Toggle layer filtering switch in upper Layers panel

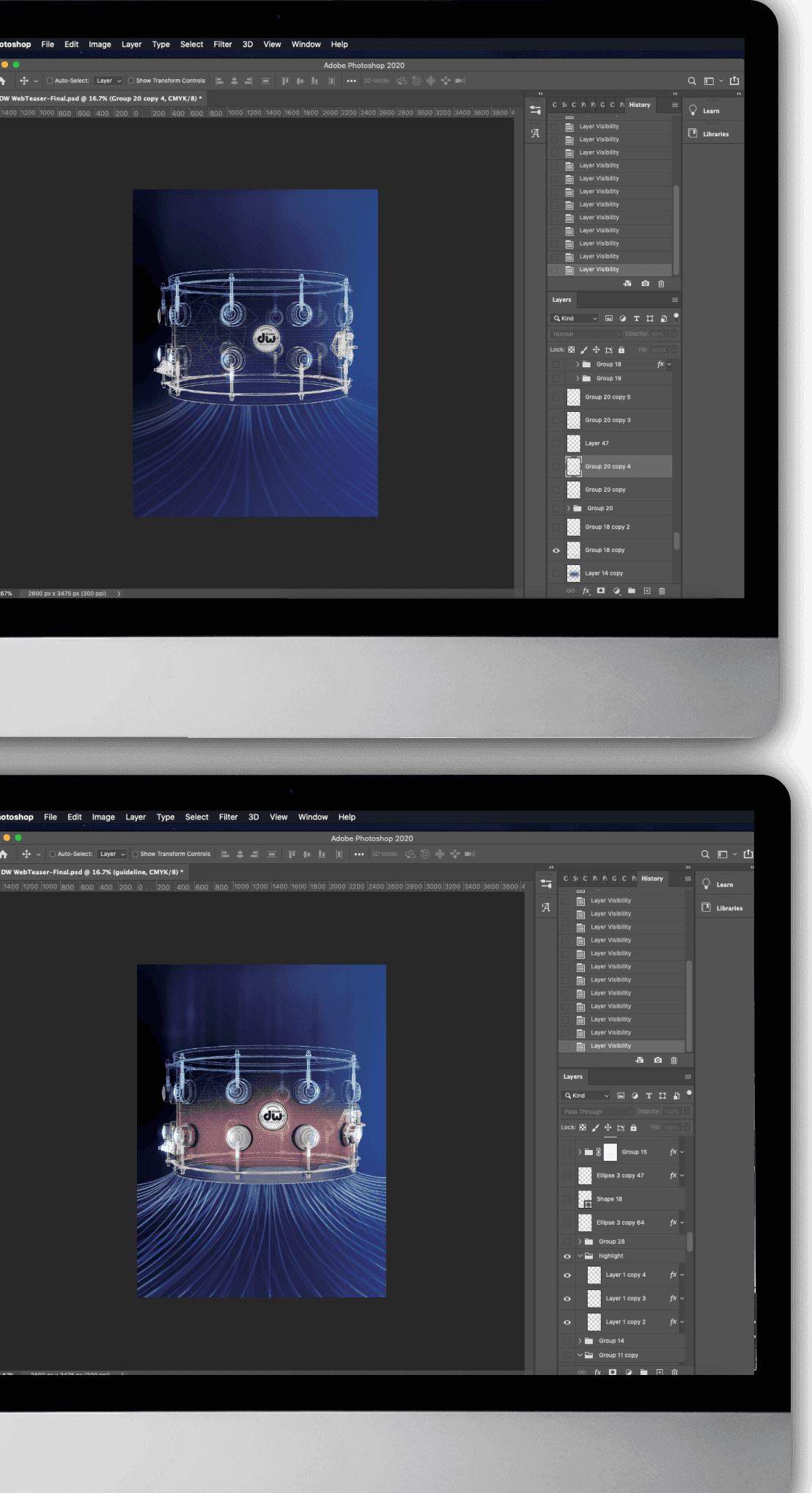pos(676,317)
